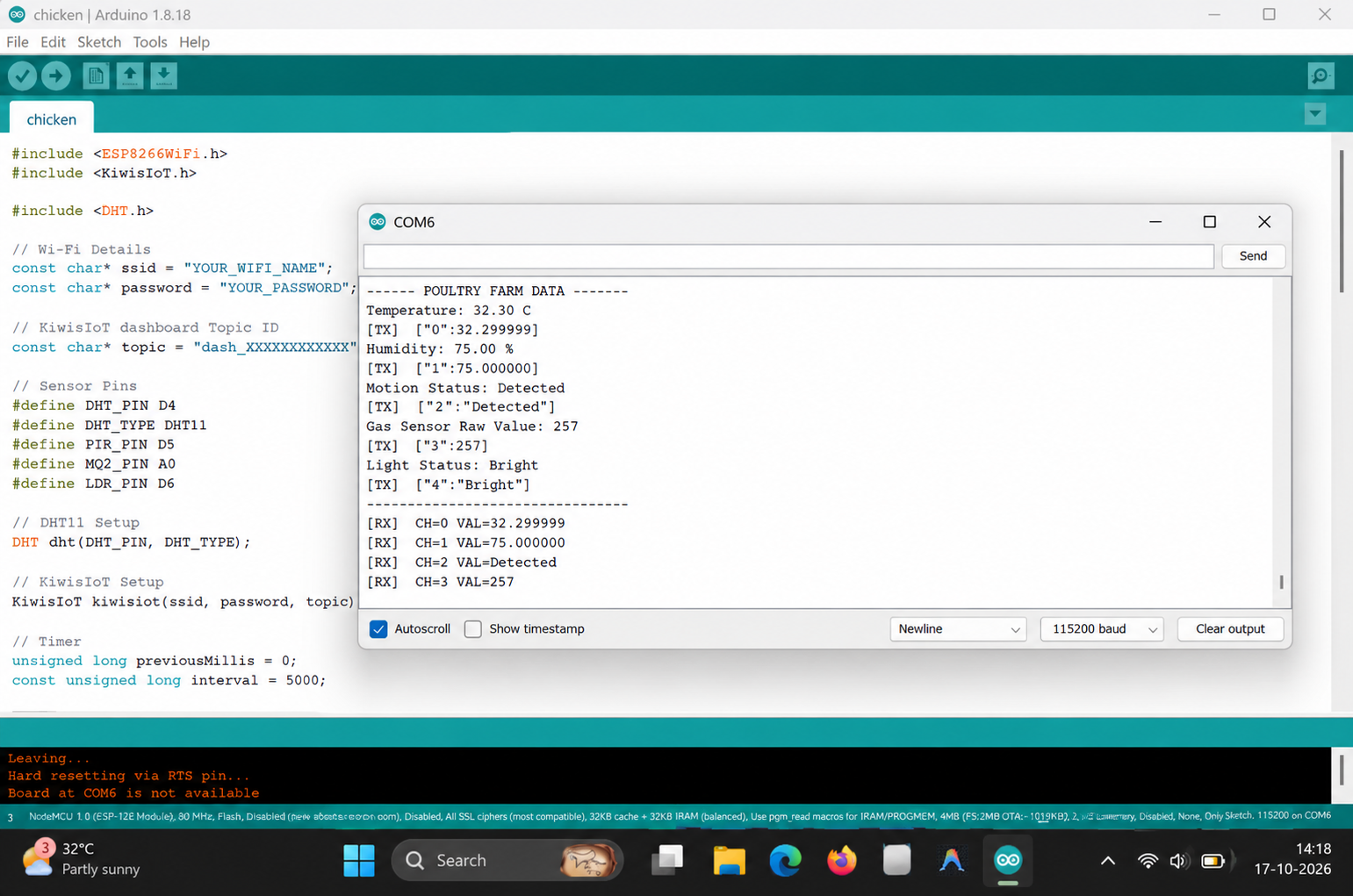Switch to Arduino IDE taskbar icon
The image size is (1353, 896).
pyautogui.click(x=1008, y=861)
